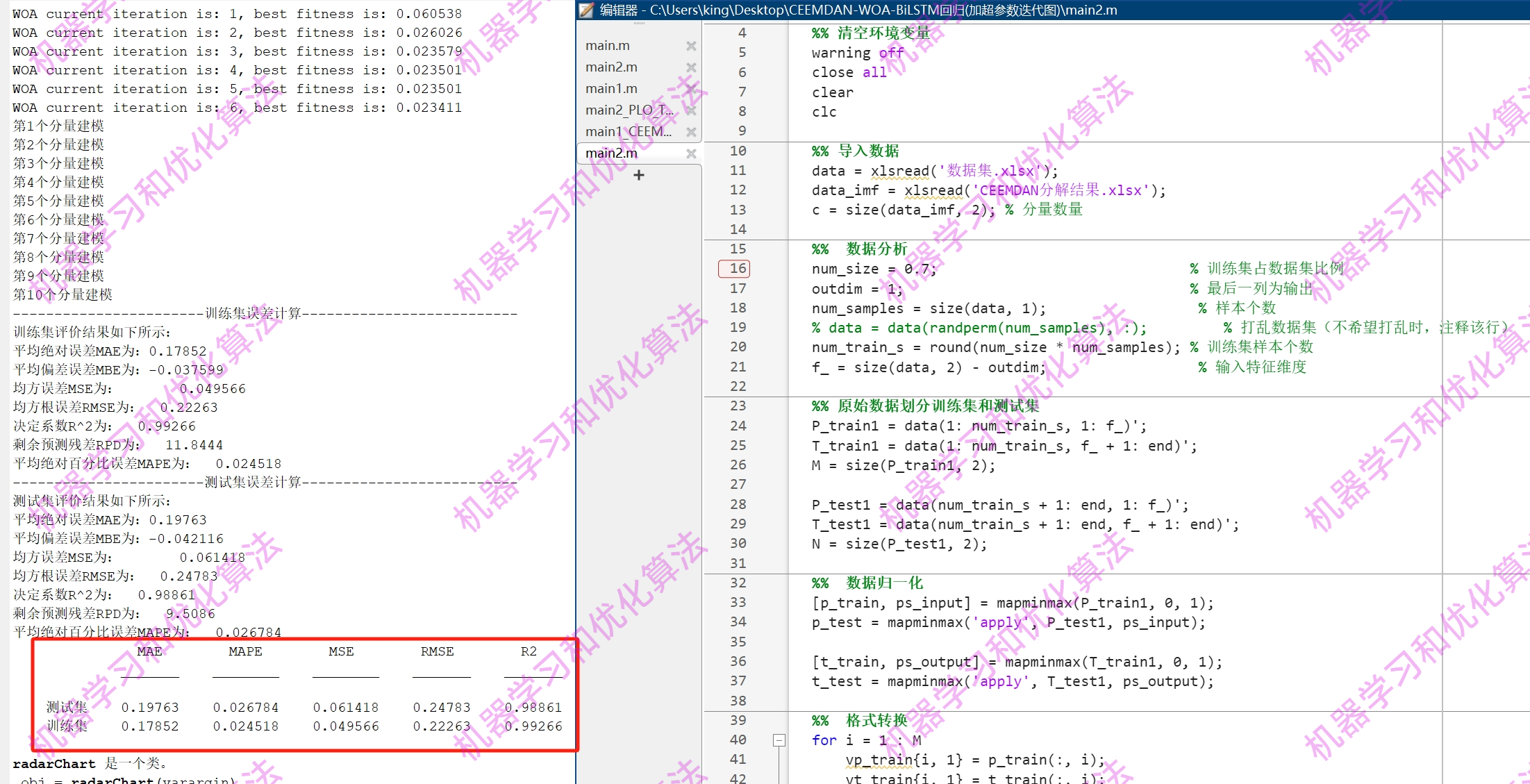The height and width of the screenshot is (784, 1530).
Task: Click the editor pencil icon in title bar
Action: point(587,10)
